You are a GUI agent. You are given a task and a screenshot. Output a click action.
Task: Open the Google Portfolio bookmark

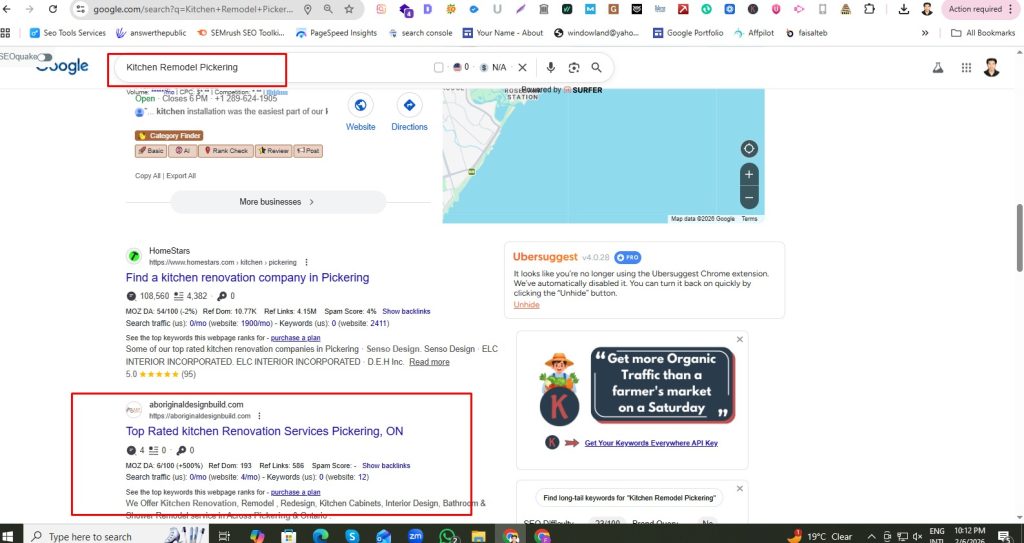tap(688, 33)
